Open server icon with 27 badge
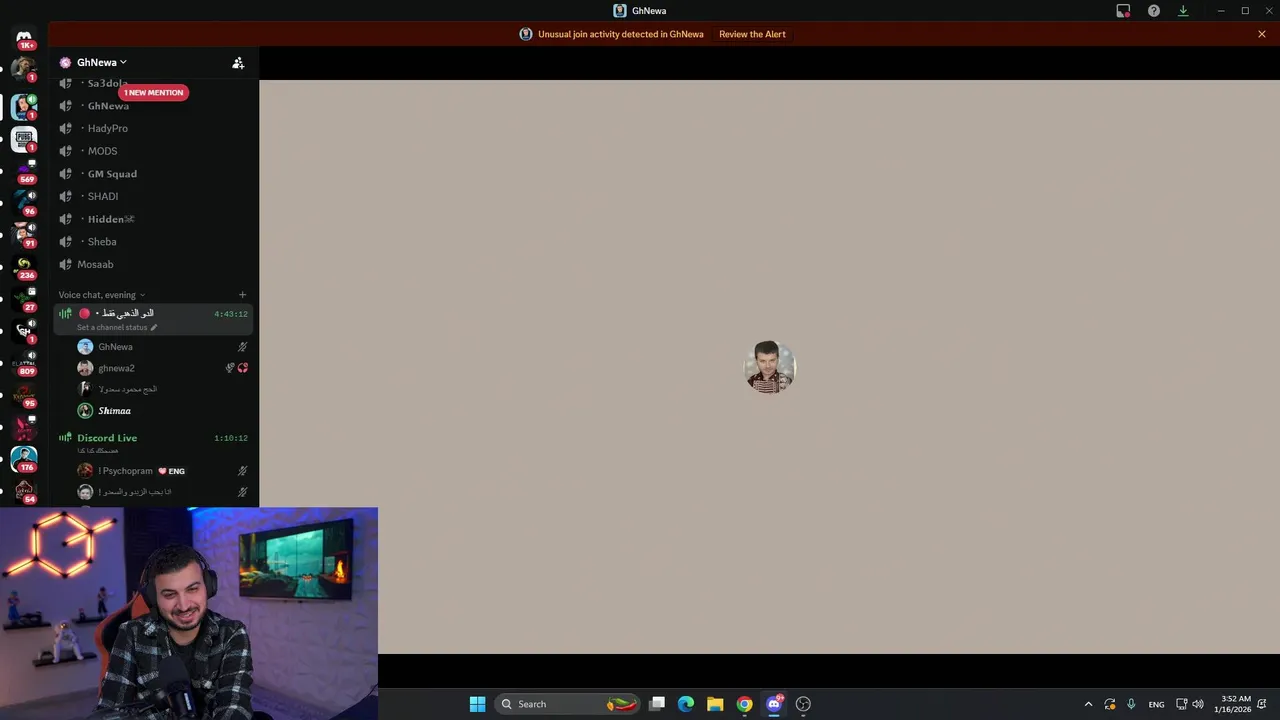This screenshot has width=1280, height=720. click(x=24, y=299)
